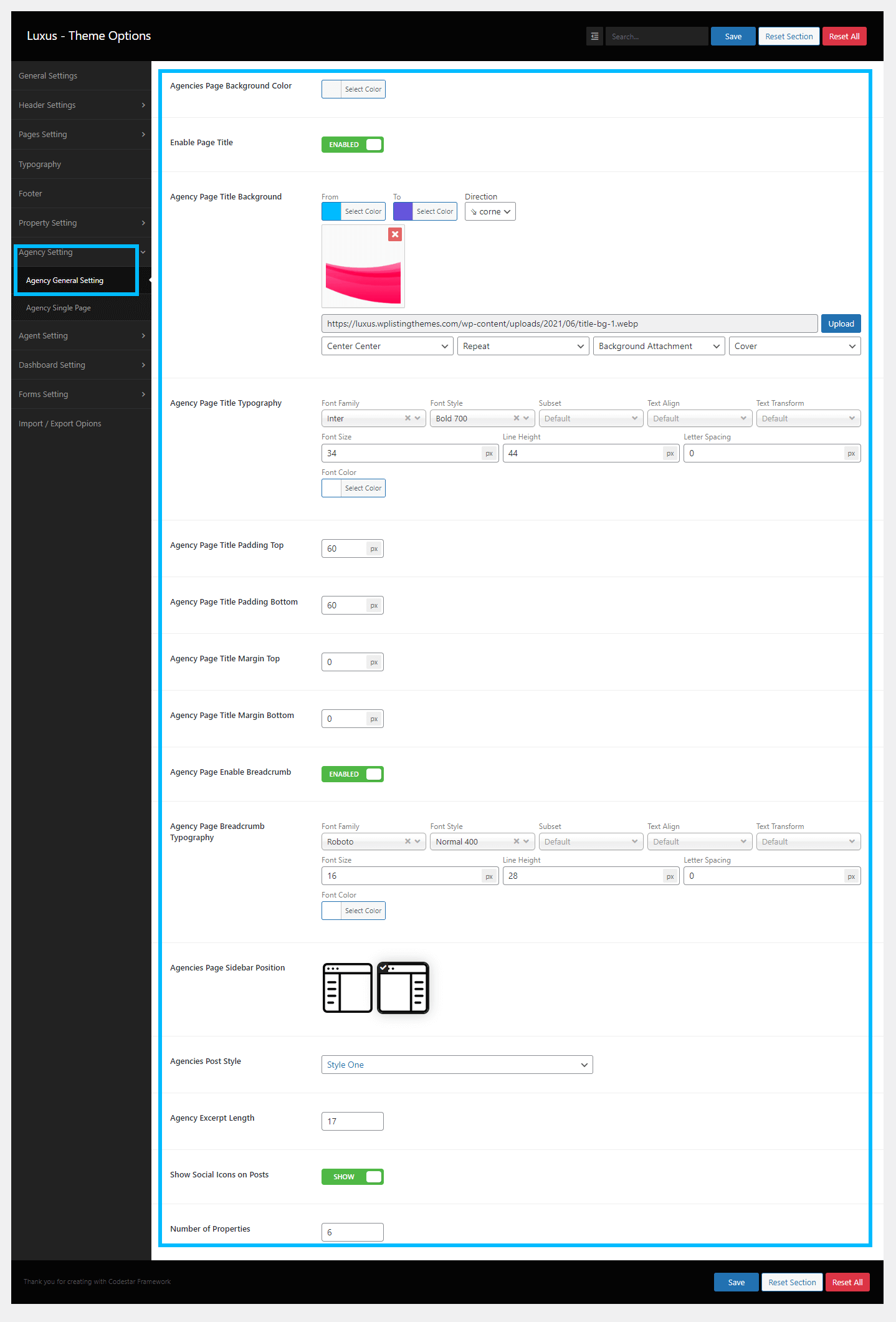
Task: Pick the gradient From color swatch
Action: pos(331,211)
